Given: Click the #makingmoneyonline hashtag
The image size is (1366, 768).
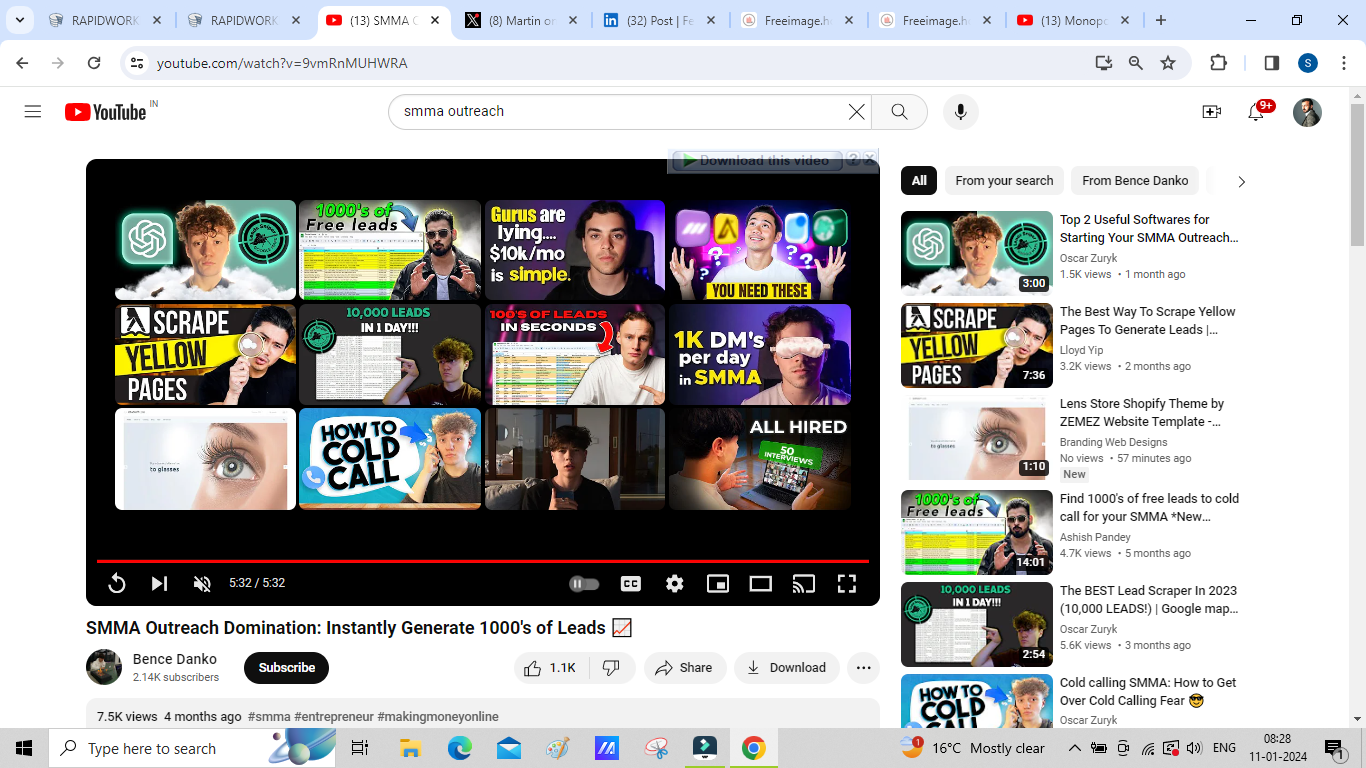Looking at the screenshot, I should click(x=438, y=717).
